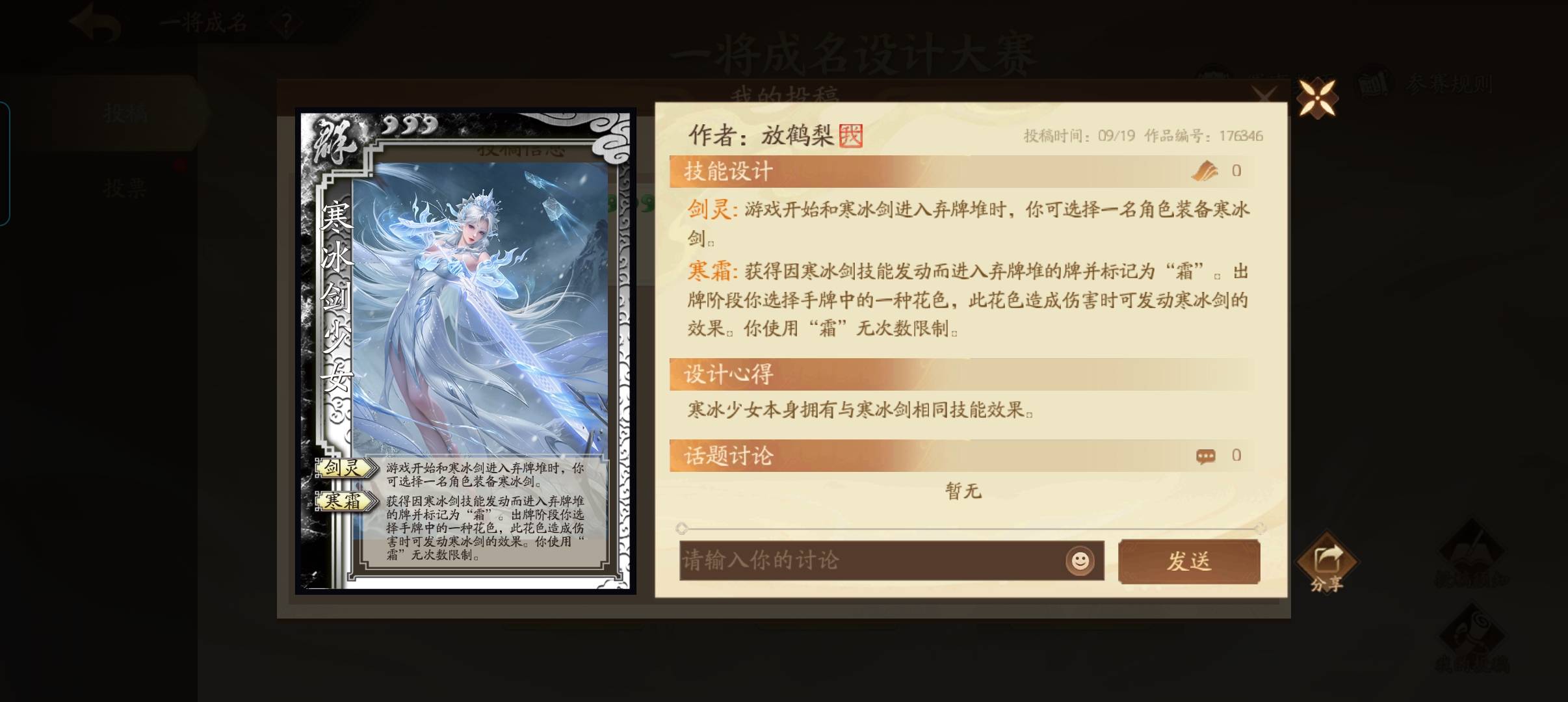Send the discussion with 发送 button
Screen dimensions: 1568x702
1189,561
